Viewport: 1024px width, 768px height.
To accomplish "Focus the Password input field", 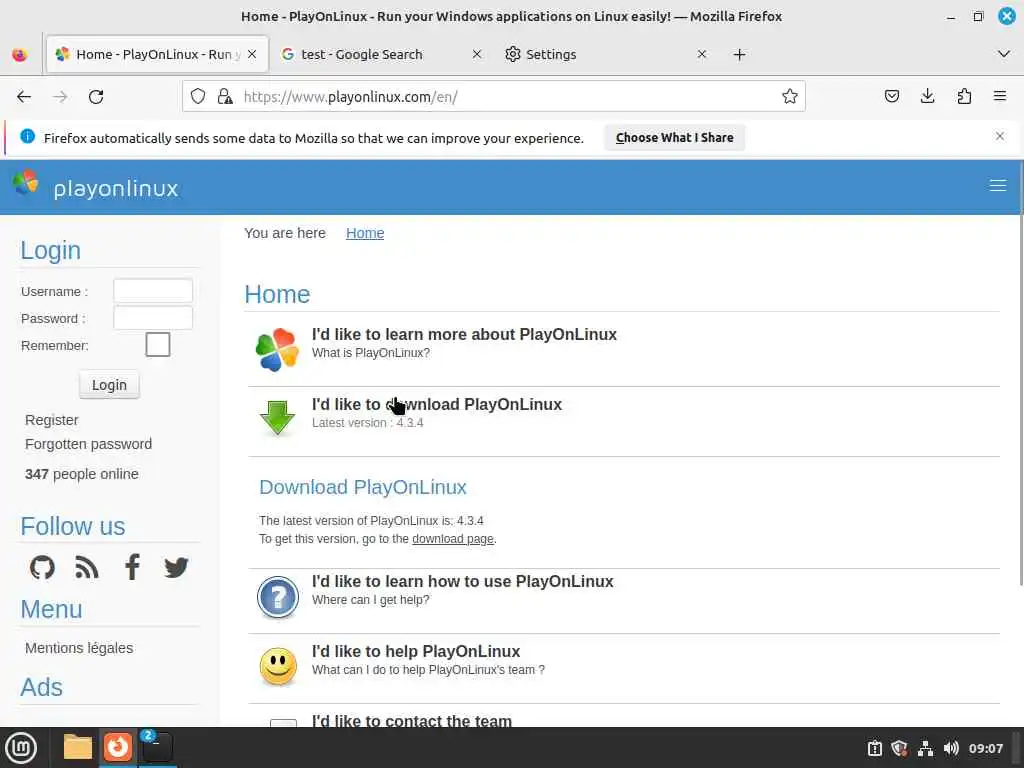I will [x=153, y=318].
